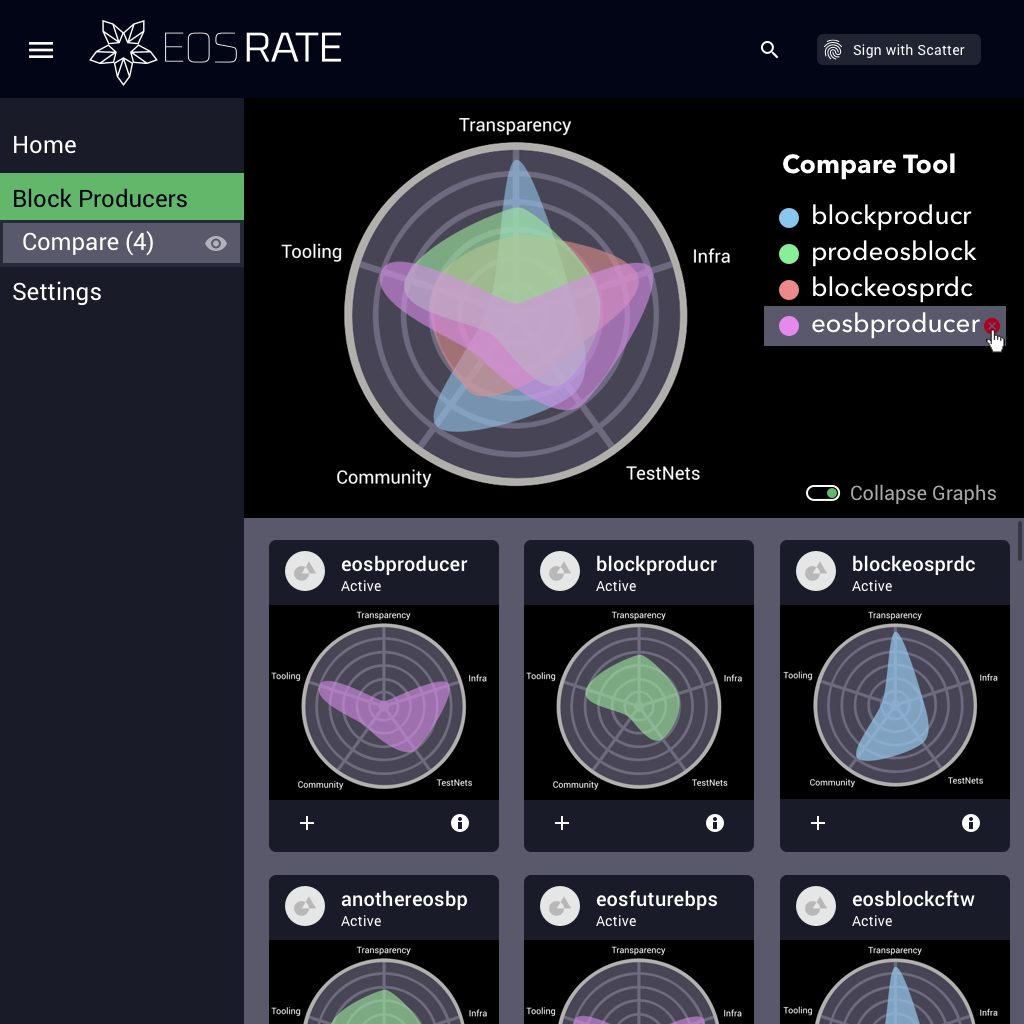
Task: Click eosbproducer card avatar icon
Action: coord(305,571)
